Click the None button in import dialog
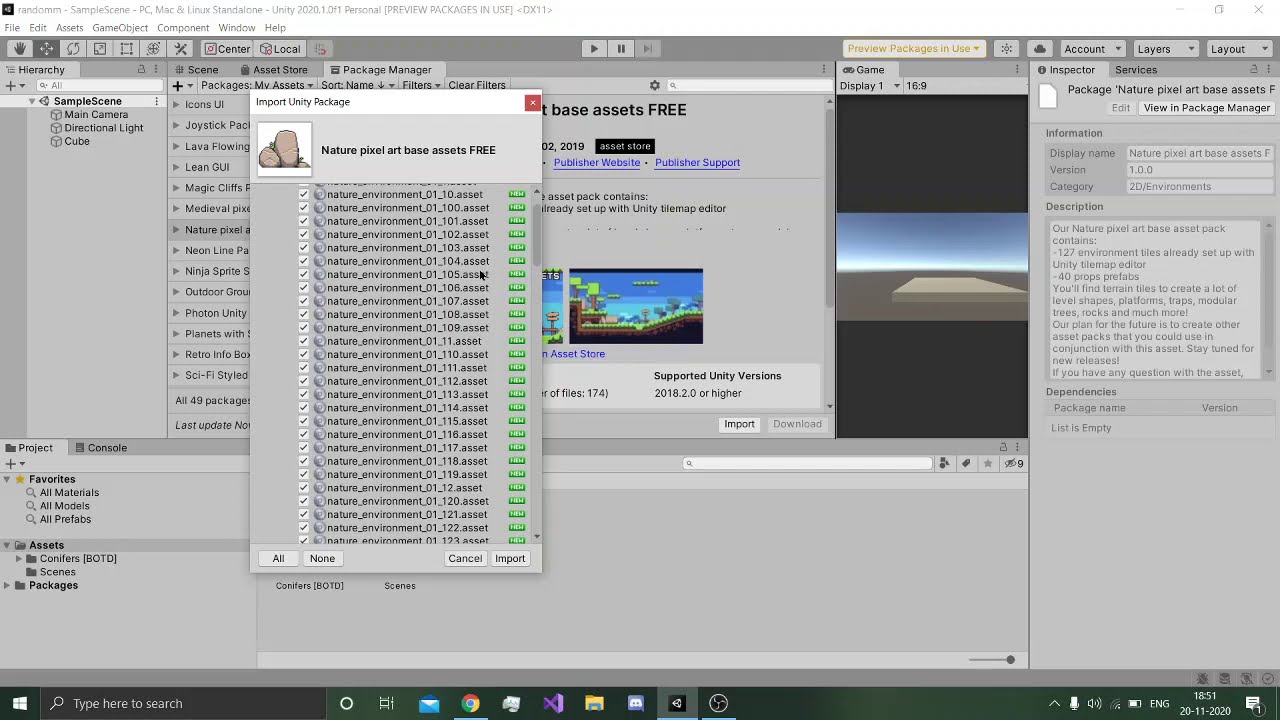Image resolution: width=1280 pixels, height=720 pixels. pyautogui.click(x=322, y=559)
